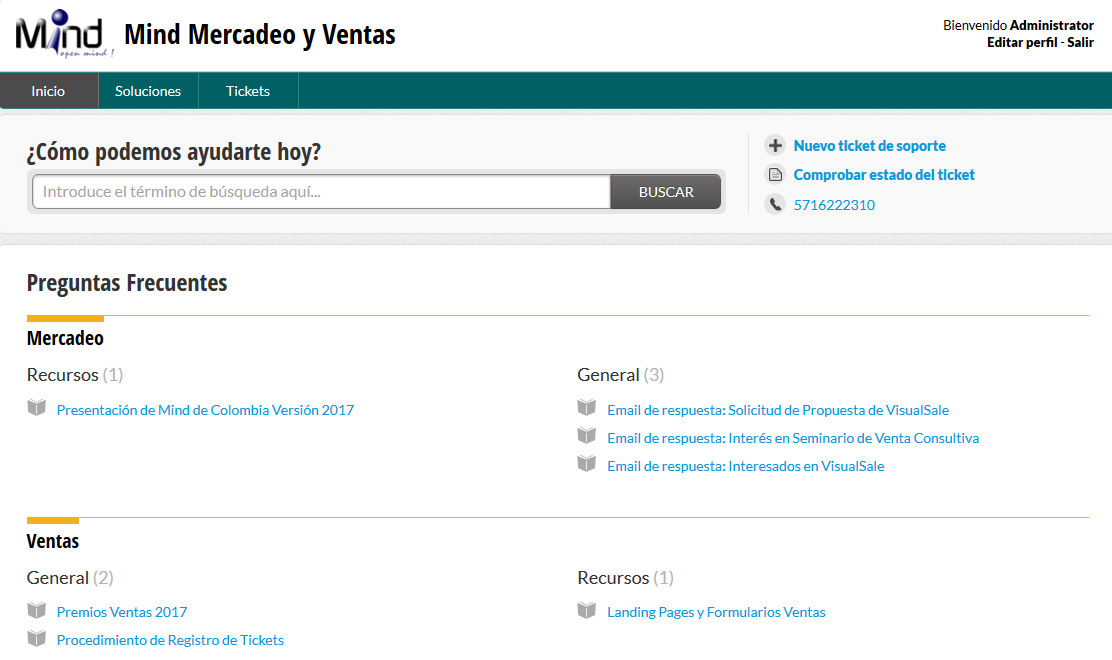Click book icon beside Interesados en VisualSale
Image resolution: width=1112 pixels, height=660 pixels.
point(586,464)
